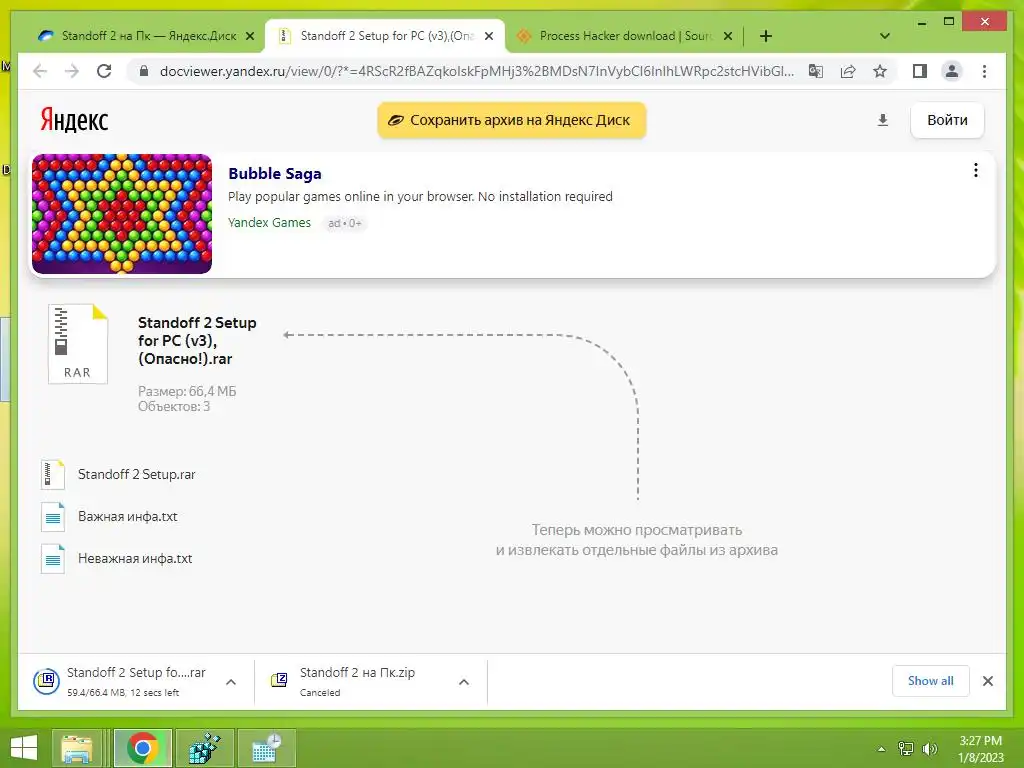The height and width of the screenshot is (768, 1024).
Task: Click the Размер: 66,4 МБ text
Action: tap(187, 391)
